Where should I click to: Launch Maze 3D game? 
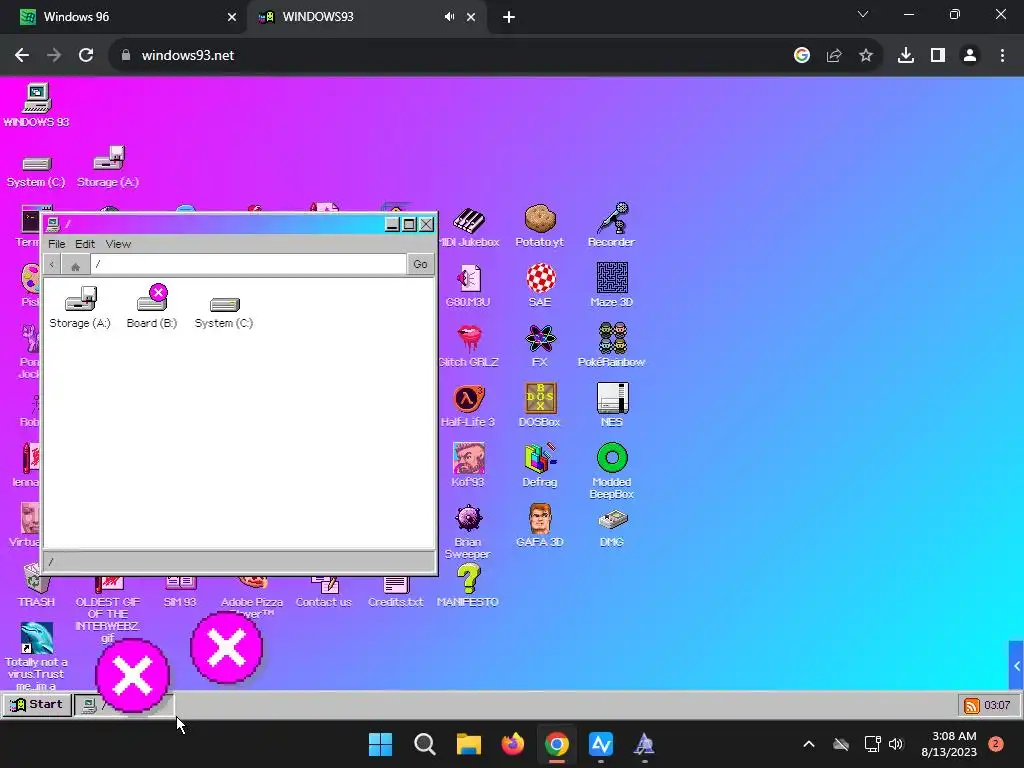coord(612,285)
